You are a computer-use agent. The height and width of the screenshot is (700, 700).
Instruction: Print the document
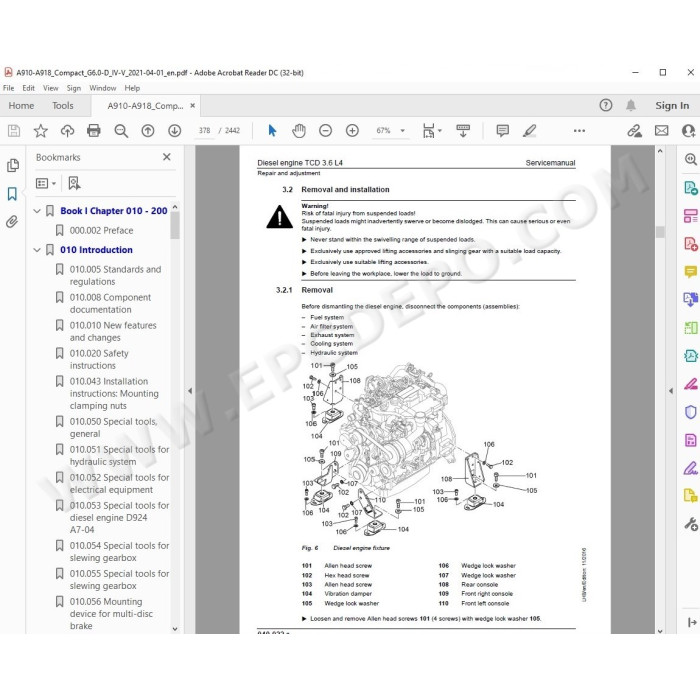click(x=94, y=131)
